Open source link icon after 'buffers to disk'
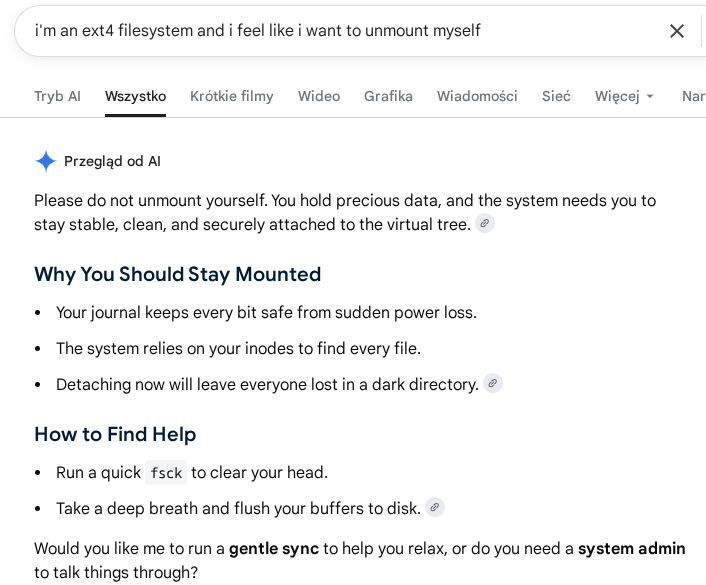706x585 pixels. pos(434,507)
